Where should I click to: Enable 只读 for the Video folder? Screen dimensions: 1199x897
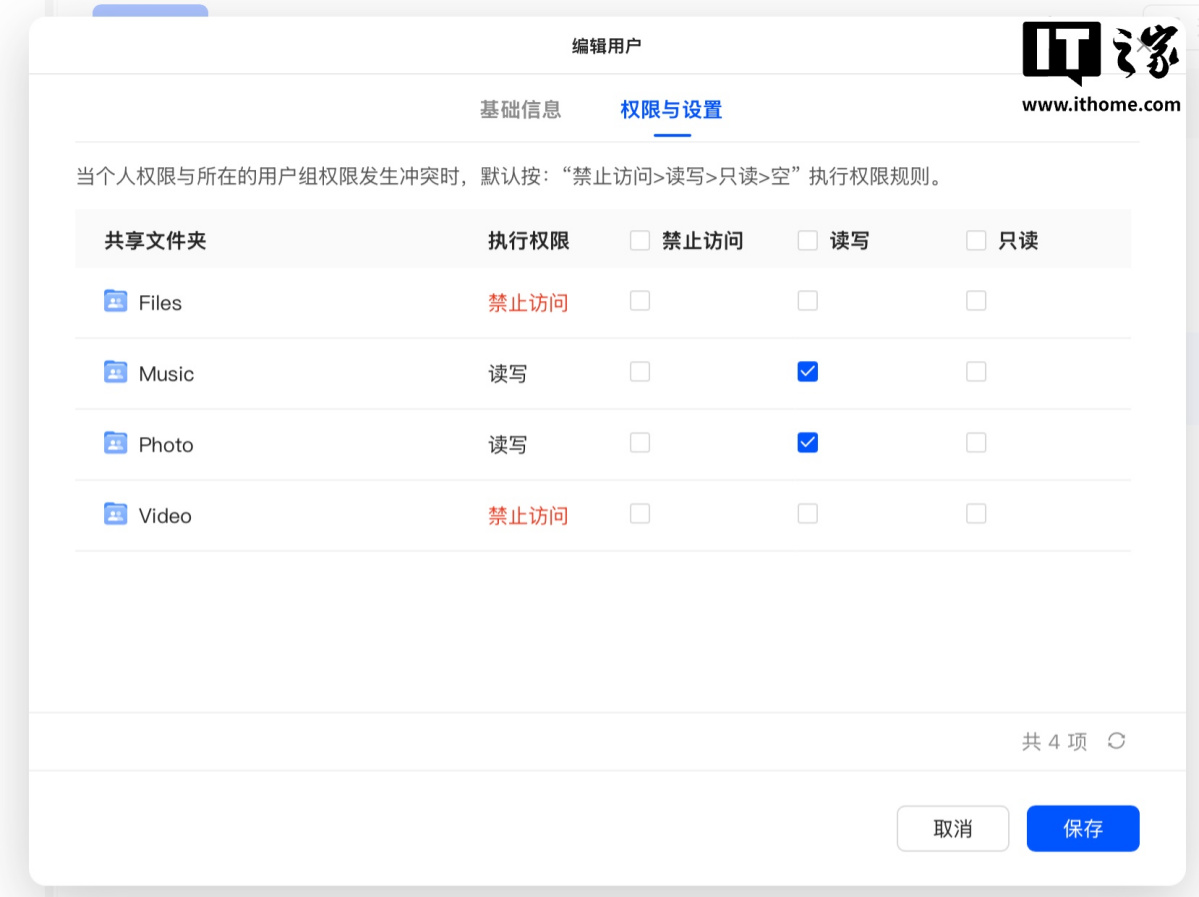[x=976, y=514]
